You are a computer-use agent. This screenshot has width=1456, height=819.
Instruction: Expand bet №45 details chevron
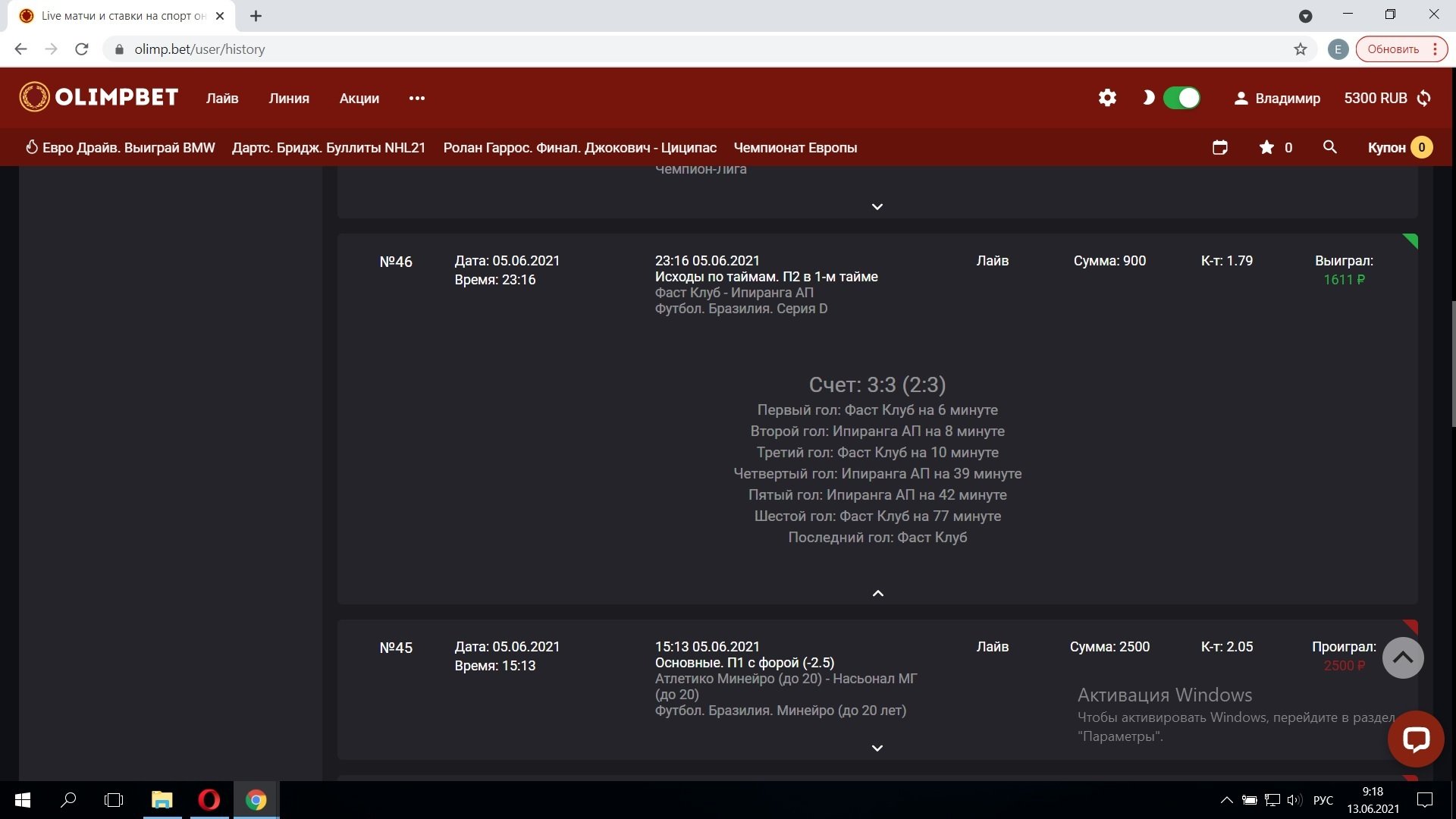click(877, 748)
